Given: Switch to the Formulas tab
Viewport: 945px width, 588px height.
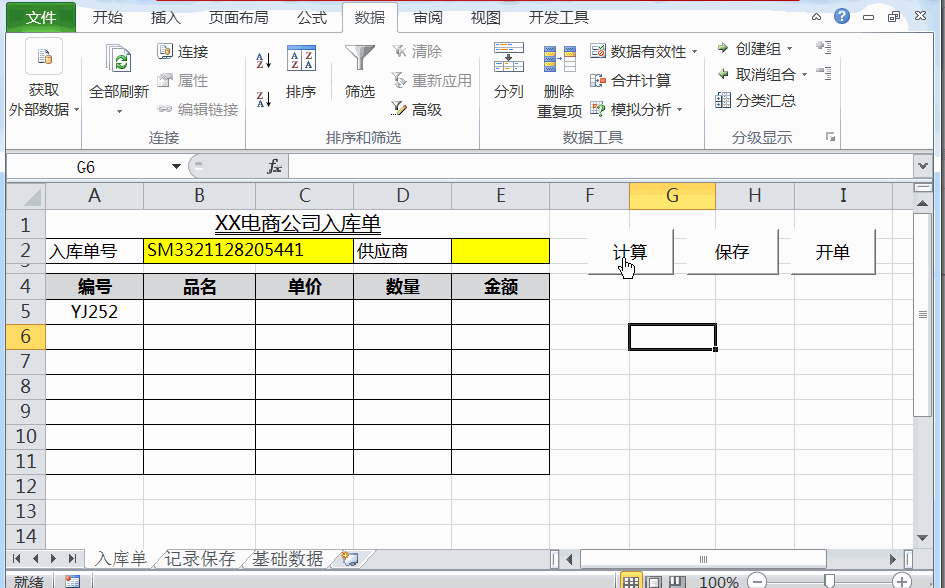Looking at the screenshot, I should pyautogui.click(x=312, y=17).
